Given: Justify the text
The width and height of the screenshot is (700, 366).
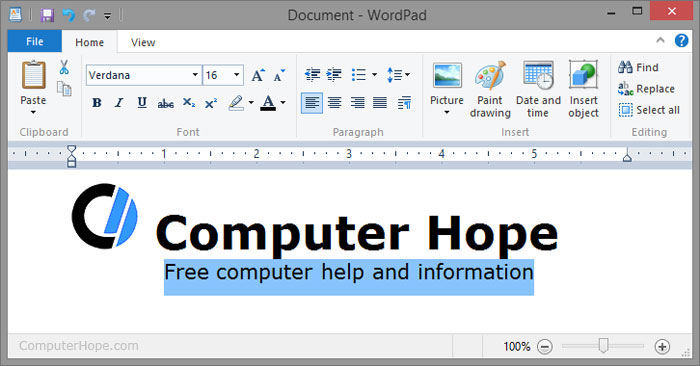Looking at the screenshot, I should click(x=380, y=103).
